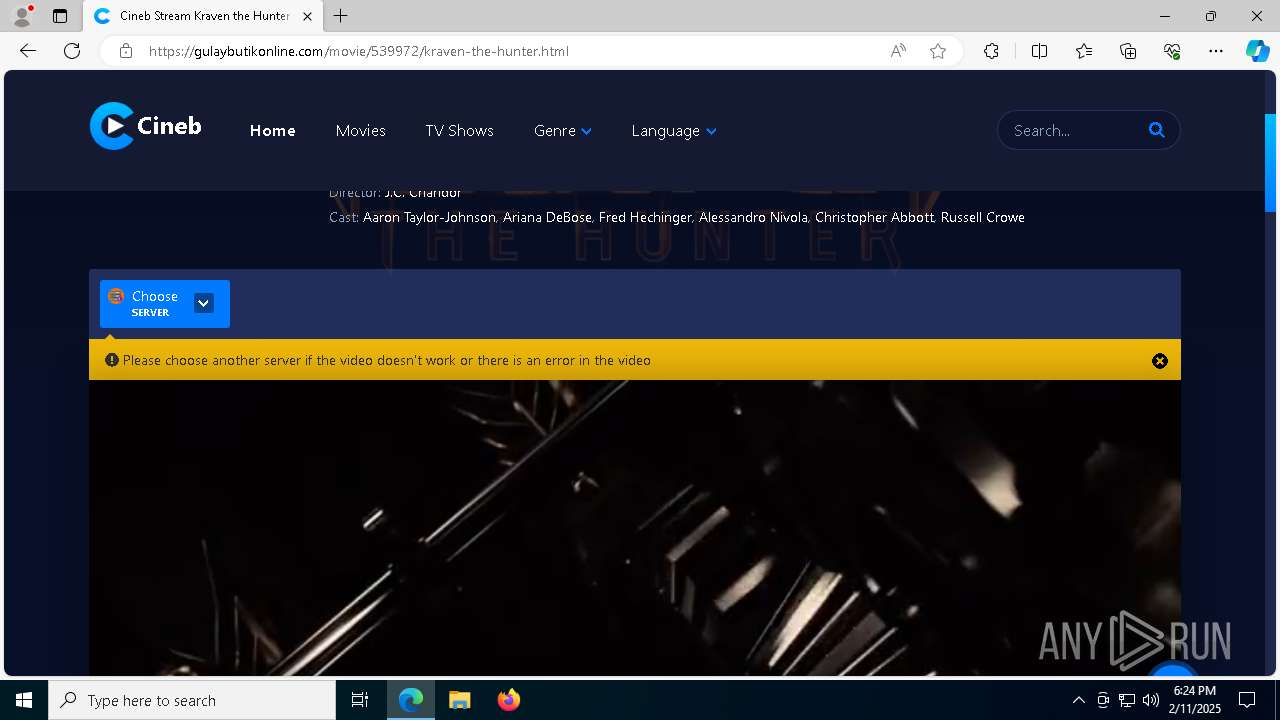Click cast member Ariana DeBose
Viewport: 1280px width, 720px height.
547,217
